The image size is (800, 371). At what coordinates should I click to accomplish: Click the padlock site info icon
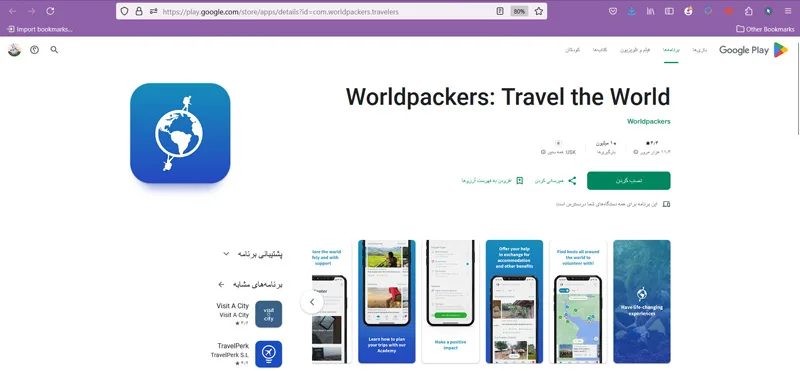coord(139,11)
